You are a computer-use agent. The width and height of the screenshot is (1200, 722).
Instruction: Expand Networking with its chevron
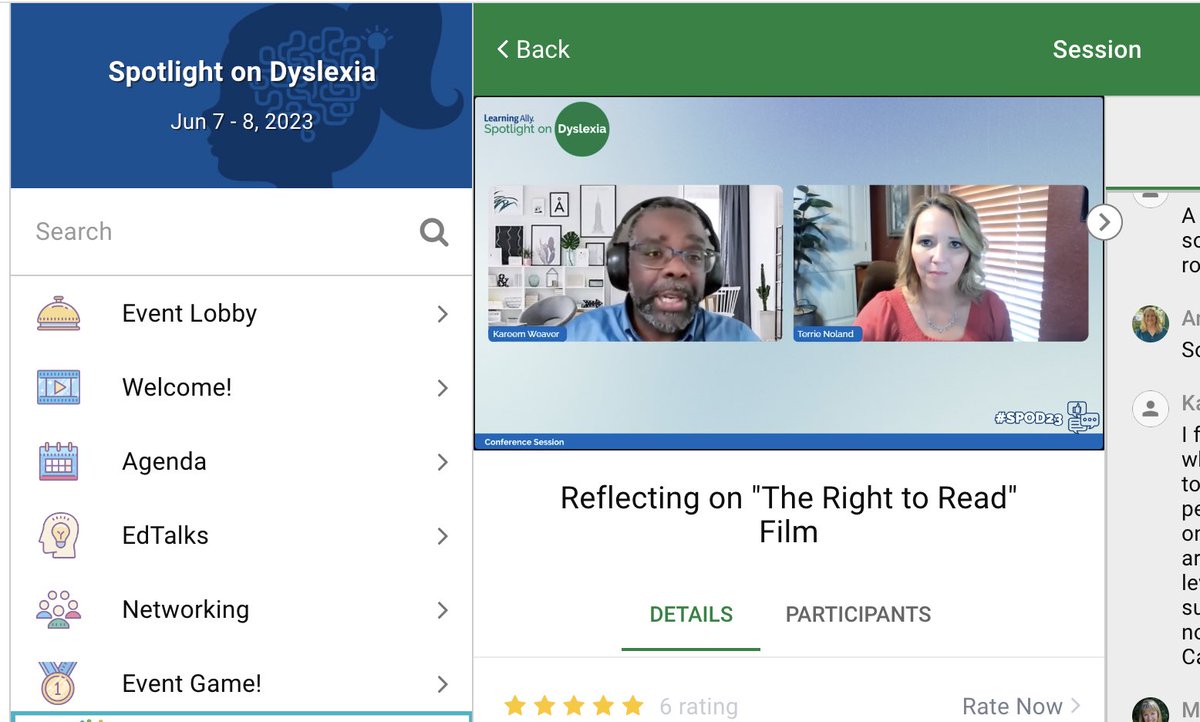pyautogui.click(x=442, y=610)
